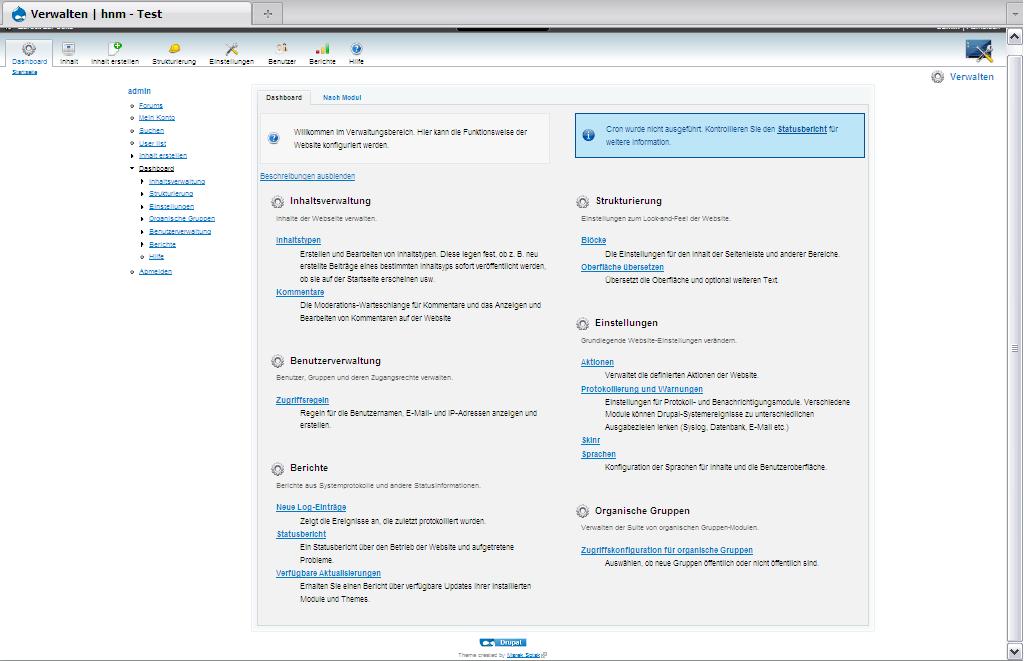Image resolution: width=1024 pixels, height=661 pixels.
Task: Collapse the Dashboard sidebar tree item
Action: tap(132, 169)
